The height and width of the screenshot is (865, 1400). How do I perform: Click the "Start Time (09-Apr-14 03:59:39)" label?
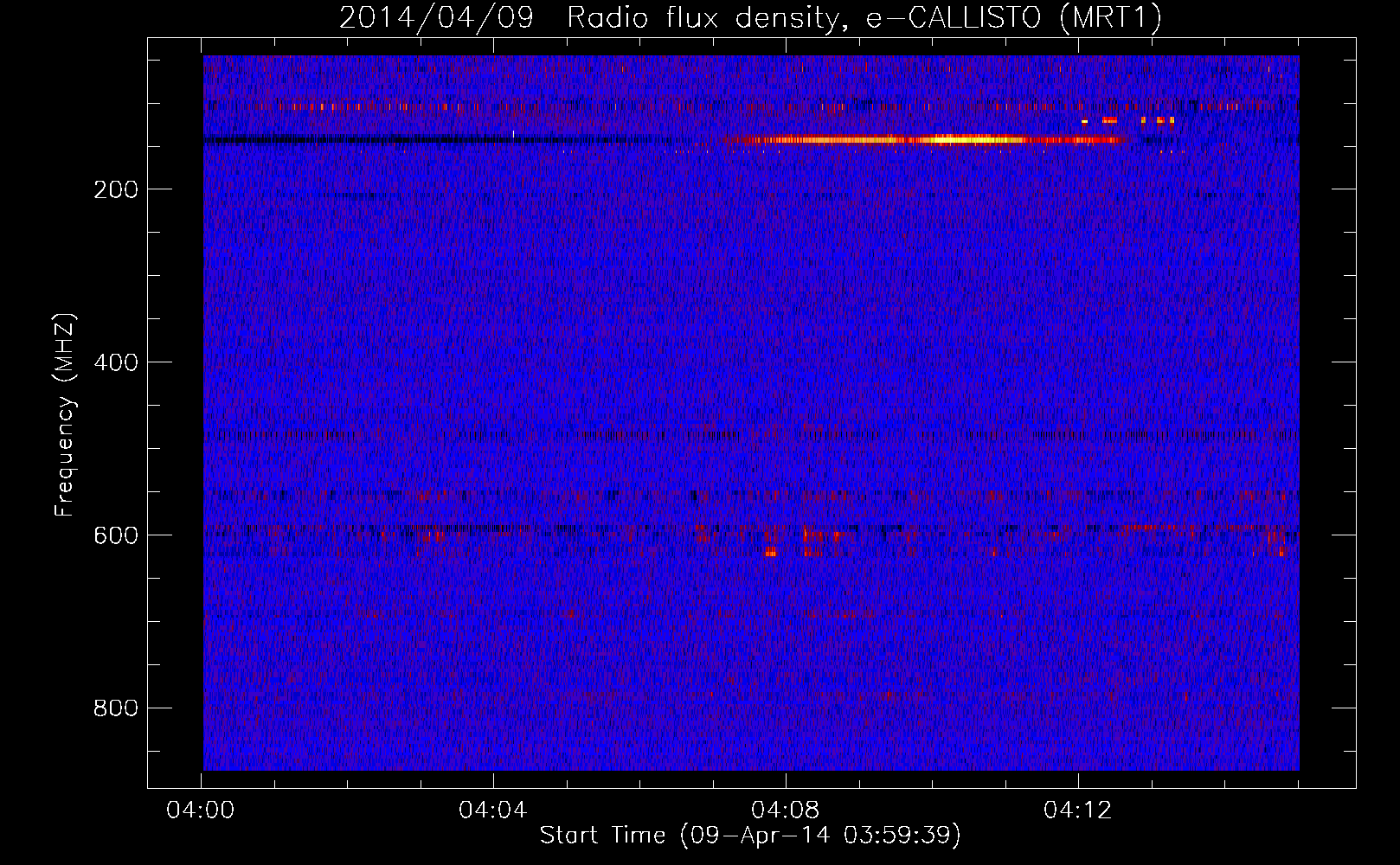click(750, 836)
